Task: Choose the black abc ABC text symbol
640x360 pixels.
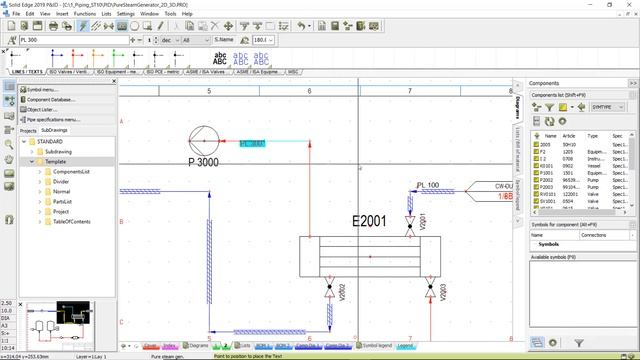Action: (220, 58)
